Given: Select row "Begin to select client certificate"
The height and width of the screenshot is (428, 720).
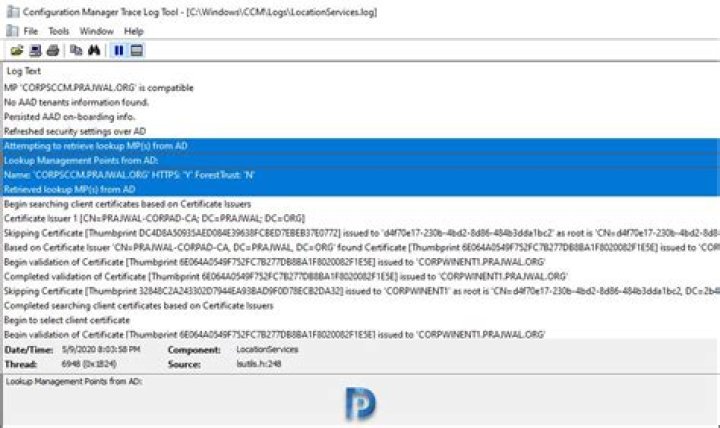Looking at the screenshot, I should [360, 320].
